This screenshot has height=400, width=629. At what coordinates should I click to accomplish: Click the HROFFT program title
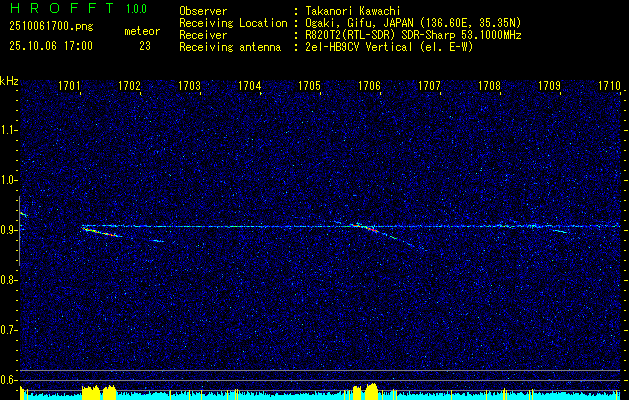coord(61,8)
